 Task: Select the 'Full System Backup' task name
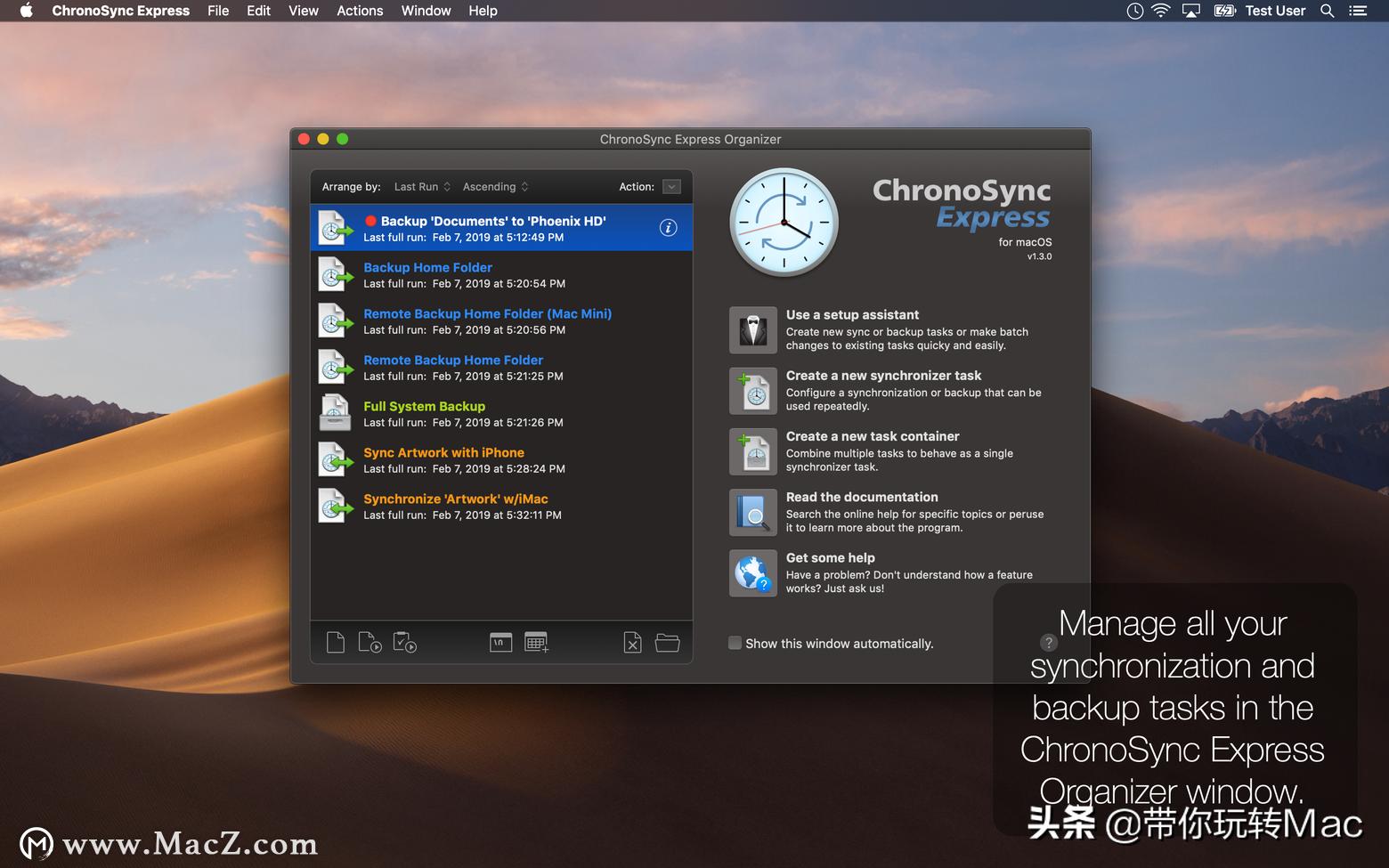coord(424,406)
